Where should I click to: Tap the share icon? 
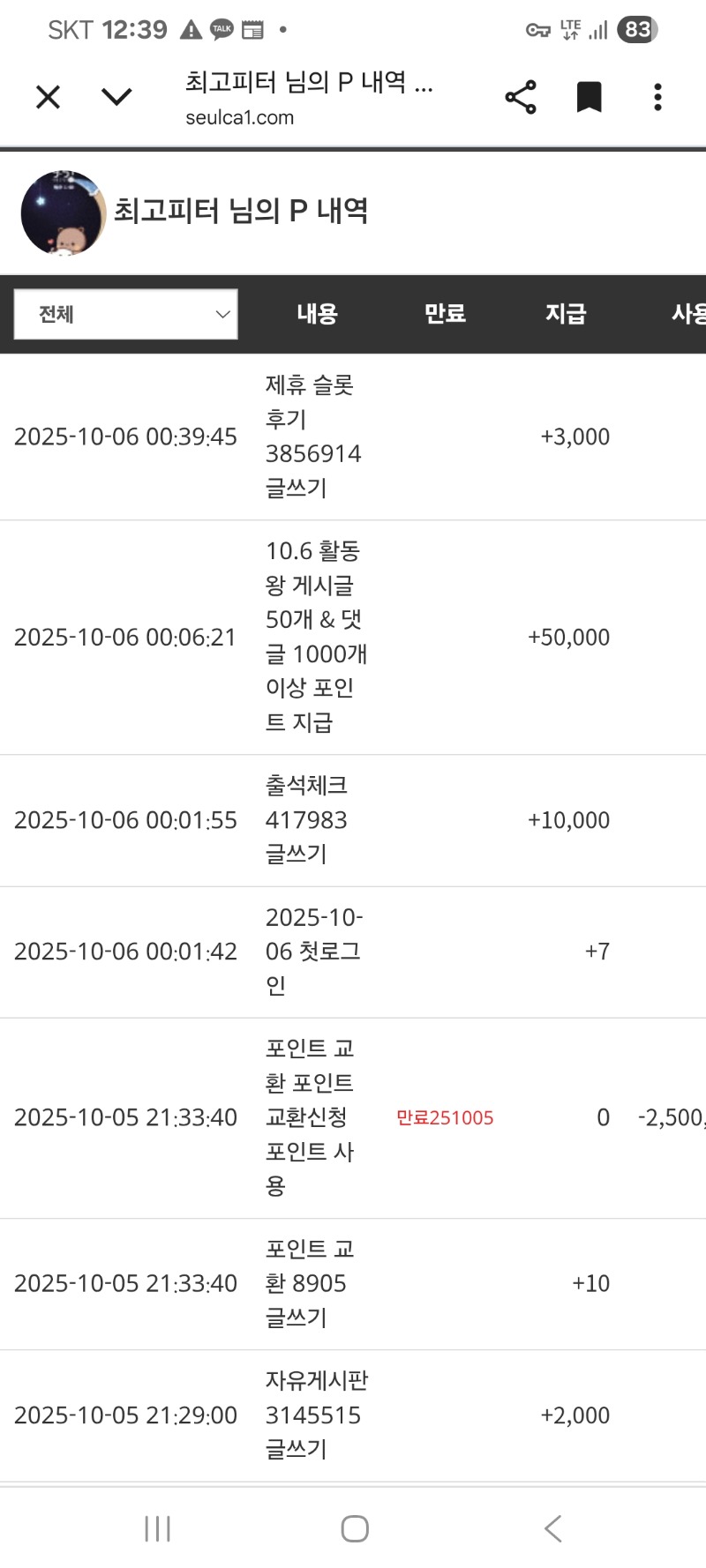click(521, 97)
